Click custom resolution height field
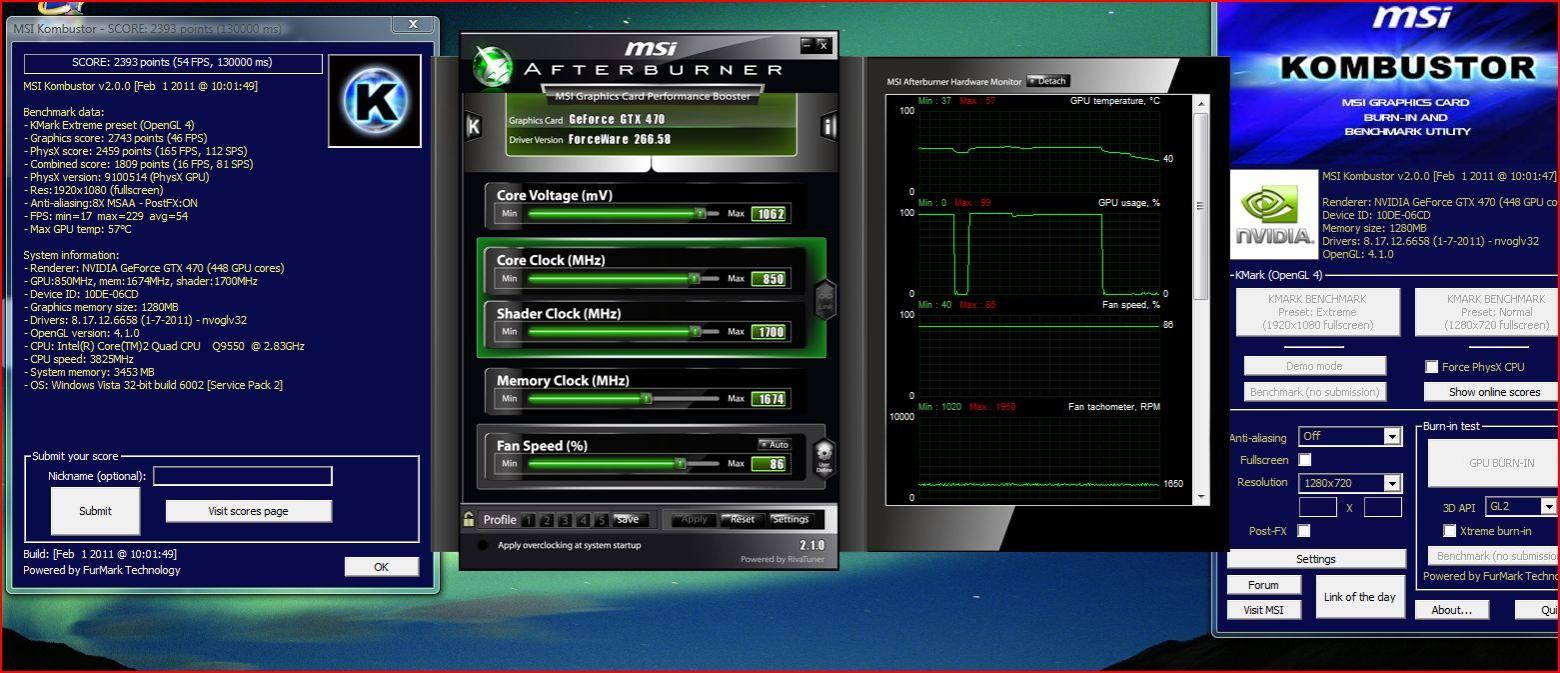 coord(1382,507)
